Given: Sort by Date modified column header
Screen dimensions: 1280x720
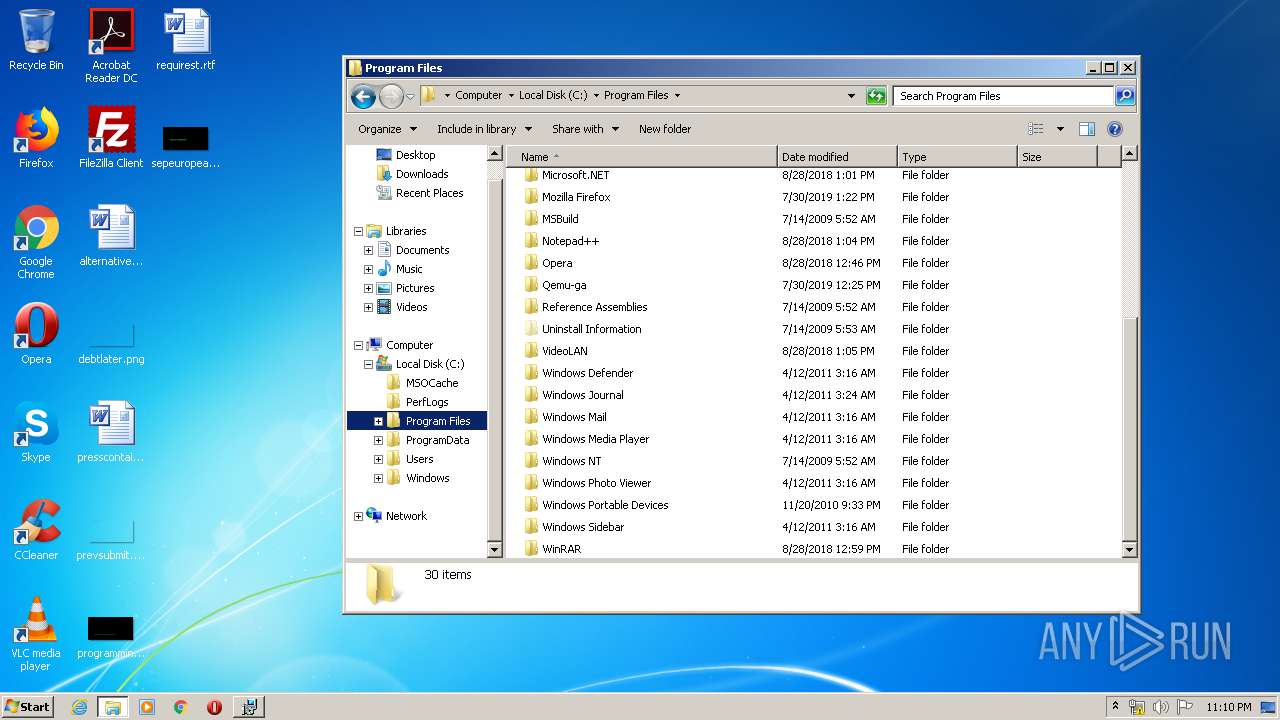Looking at the screenshot, I should [837, 157].
